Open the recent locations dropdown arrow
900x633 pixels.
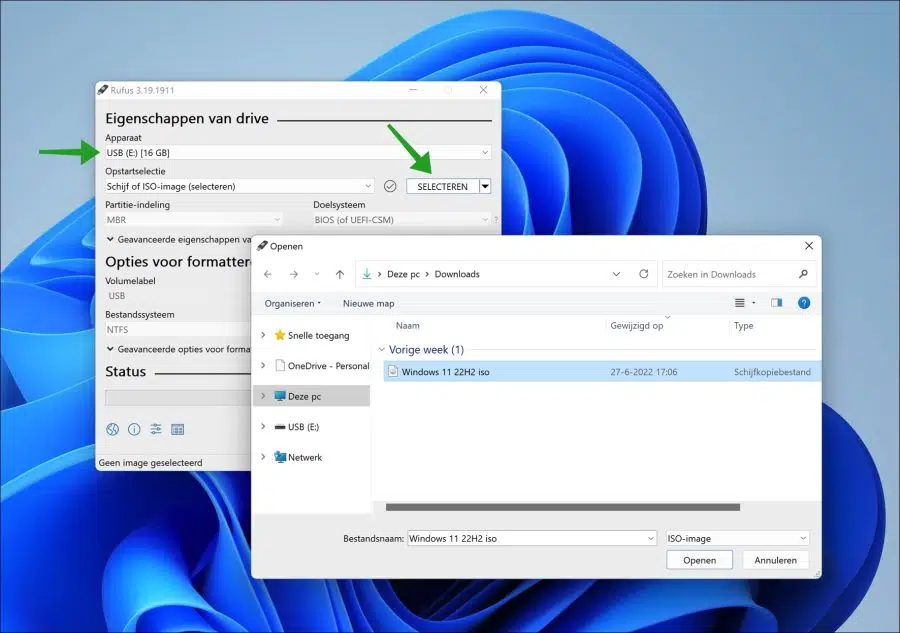tap(317, 274)
